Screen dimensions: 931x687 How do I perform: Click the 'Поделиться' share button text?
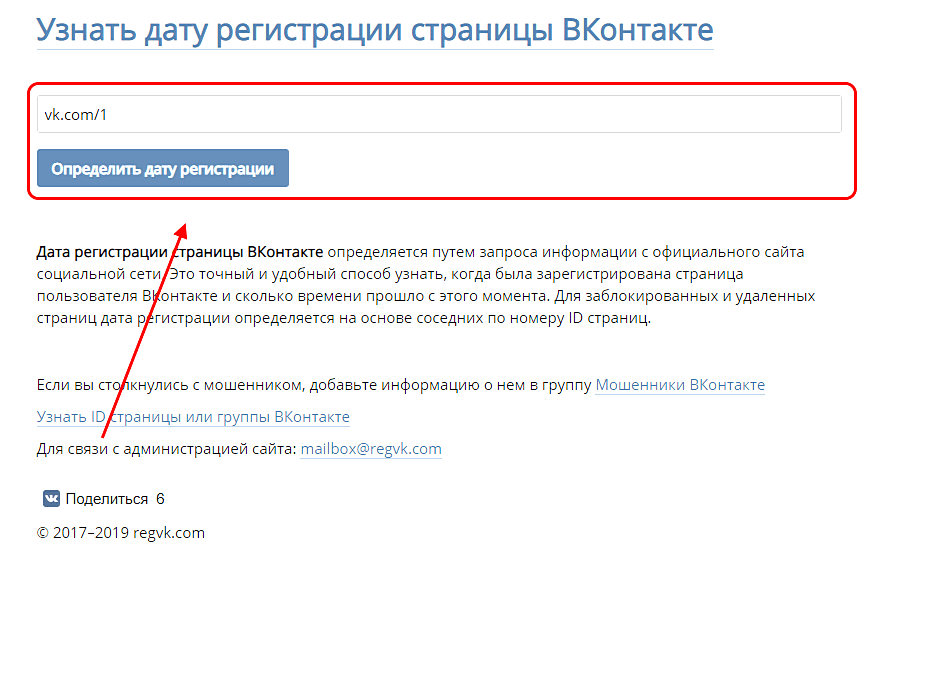coord(107,499)
